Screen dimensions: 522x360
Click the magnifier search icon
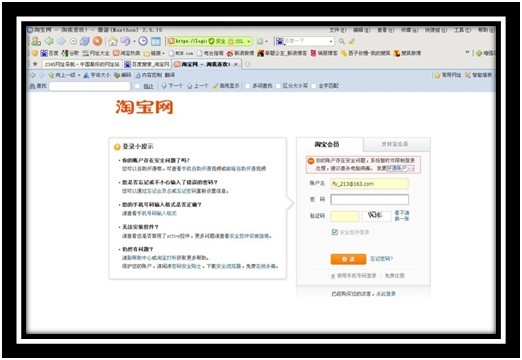342,41
